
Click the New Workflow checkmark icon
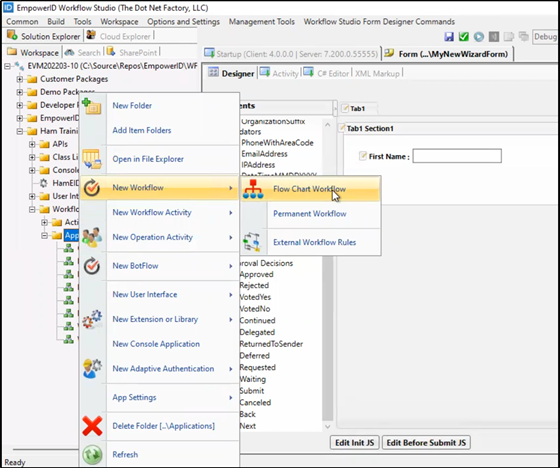pyautogui.click(x=92, y=188)
